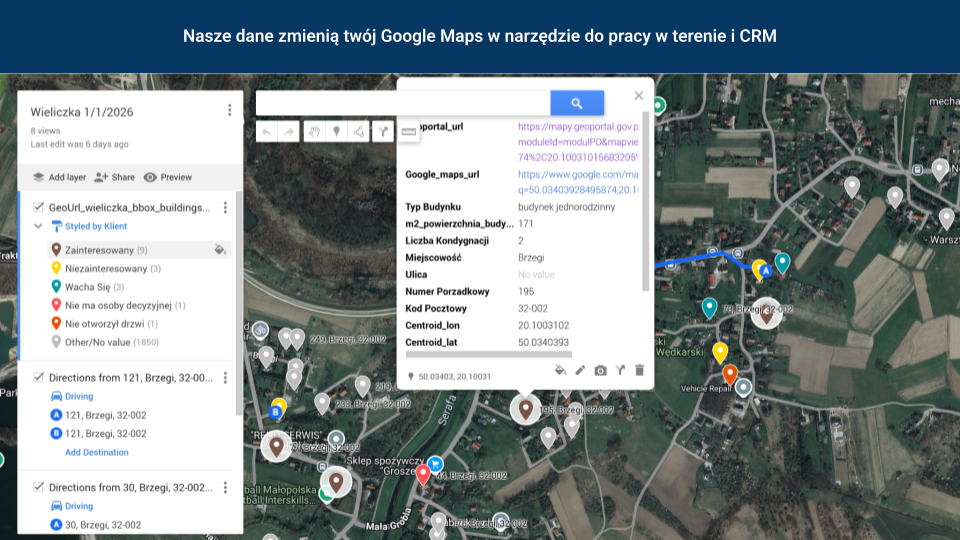Screen dimensions: 960x540
Task: Open GeoUrl layer three-dot options menu
Action: pyautogui.click(x=225, y=208)
